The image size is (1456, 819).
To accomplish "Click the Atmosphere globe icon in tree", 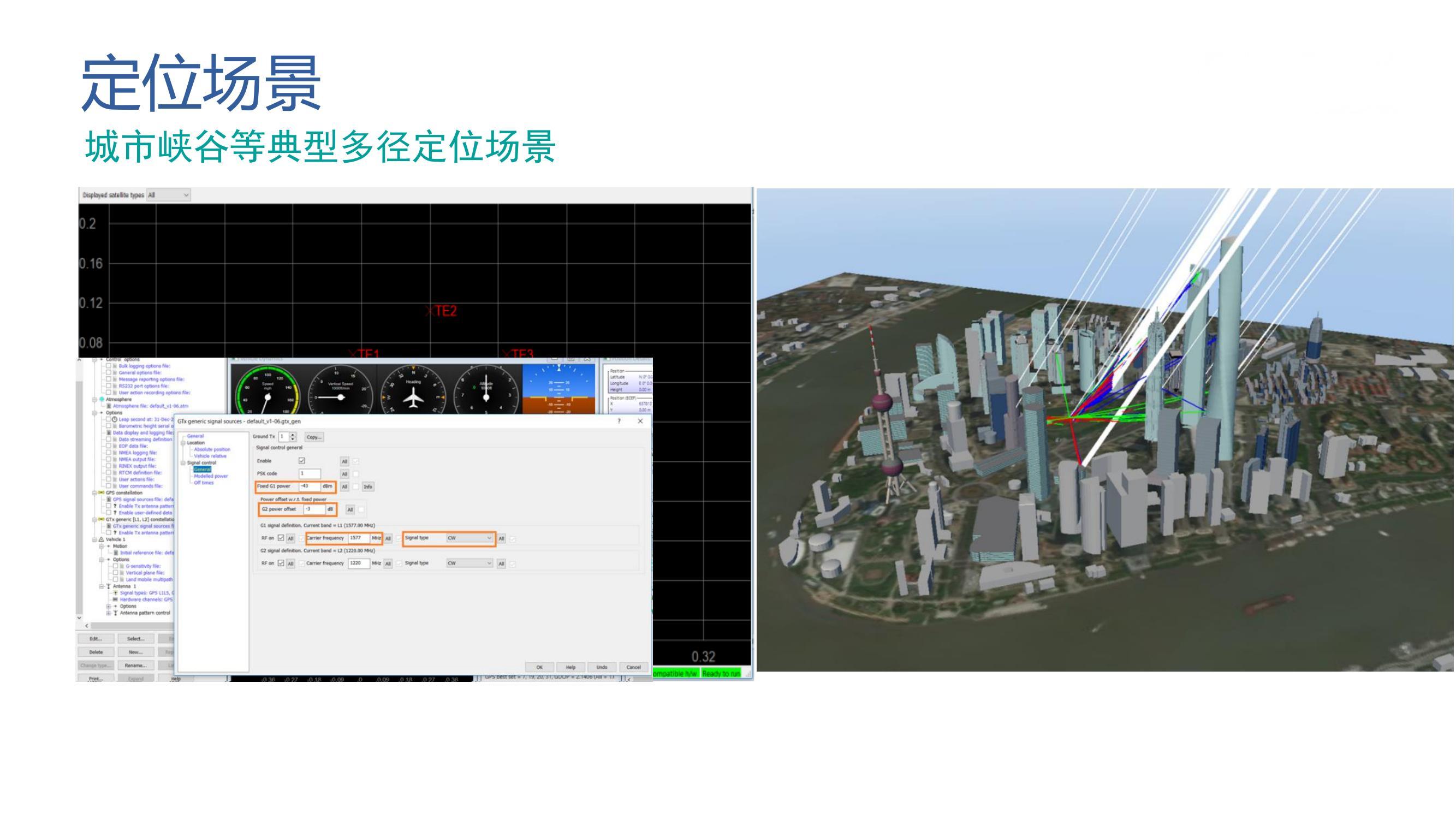I will click(x=102, y=399).
